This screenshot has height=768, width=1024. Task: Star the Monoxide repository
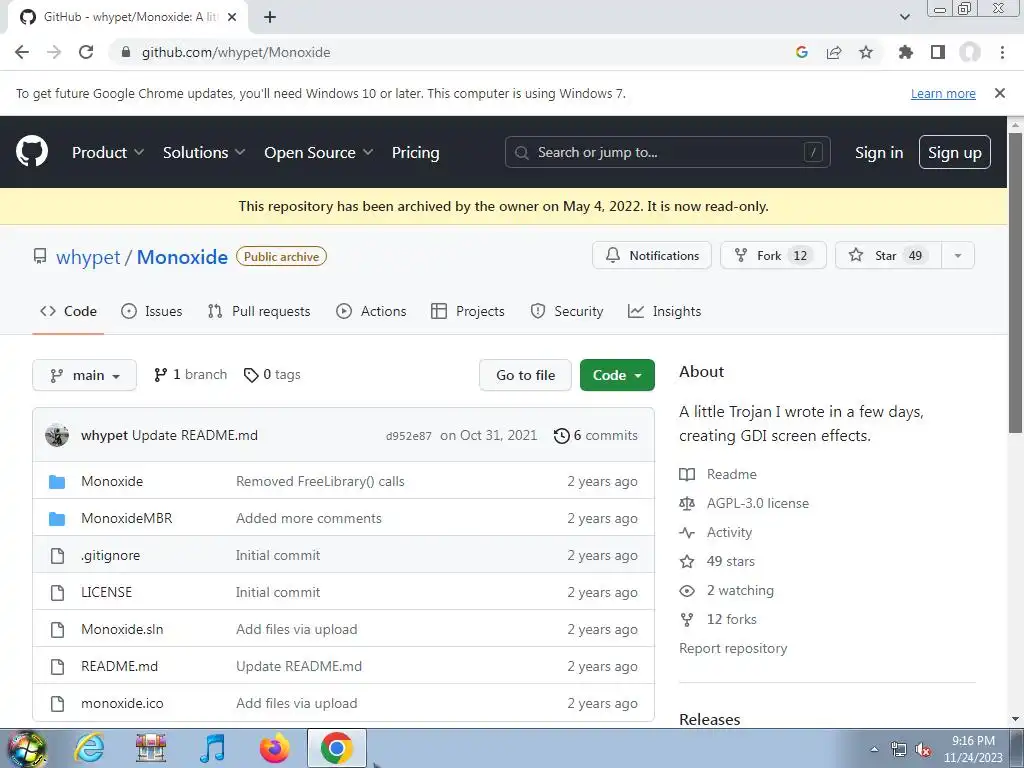889,255
